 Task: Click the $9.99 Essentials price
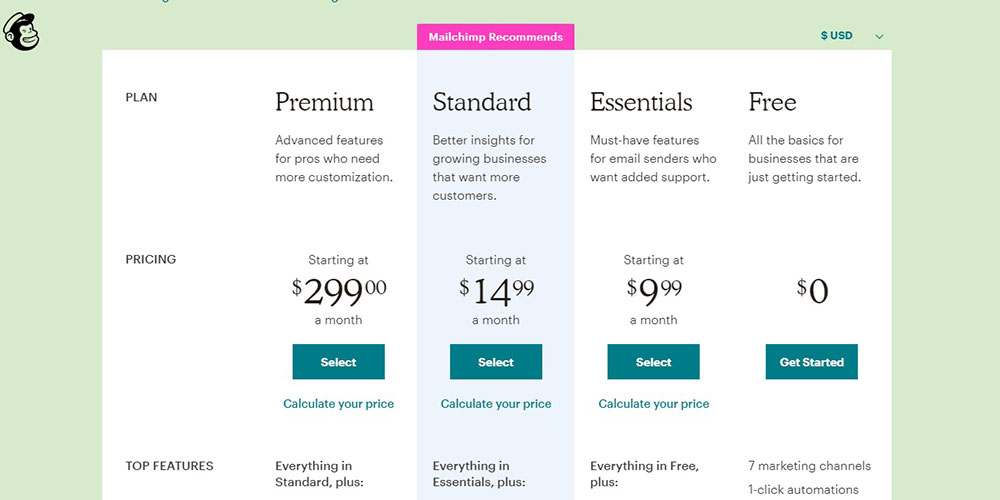[654, 290]
